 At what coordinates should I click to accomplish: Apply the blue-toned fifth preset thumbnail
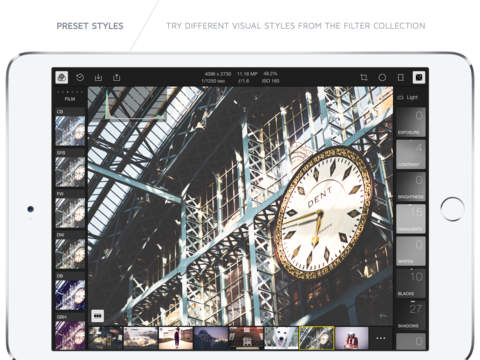click(x=70, y=295)
